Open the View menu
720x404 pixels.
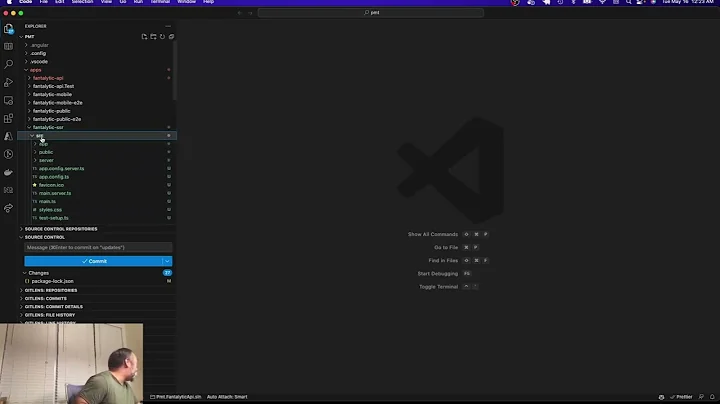coord(106,2)
